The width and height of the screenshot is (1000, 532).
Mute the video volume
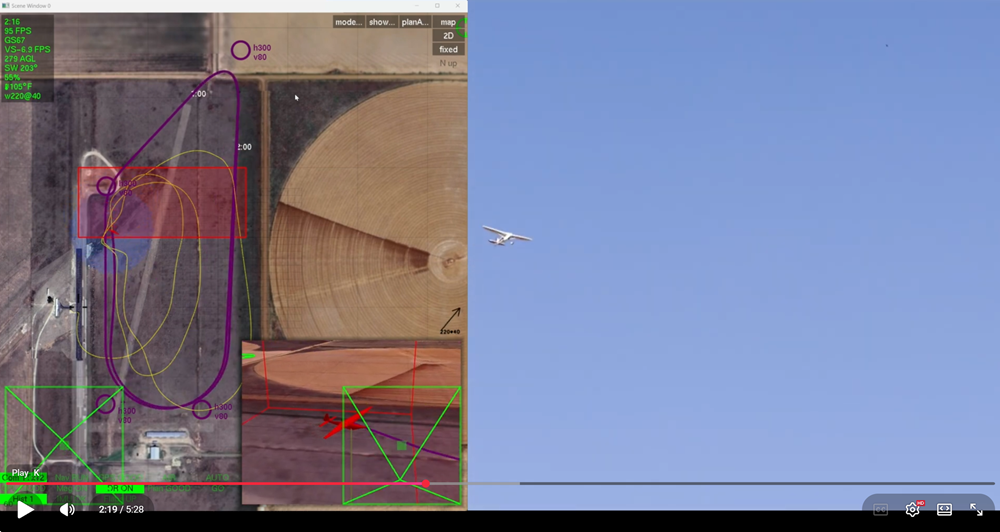[x=66, y=510]
